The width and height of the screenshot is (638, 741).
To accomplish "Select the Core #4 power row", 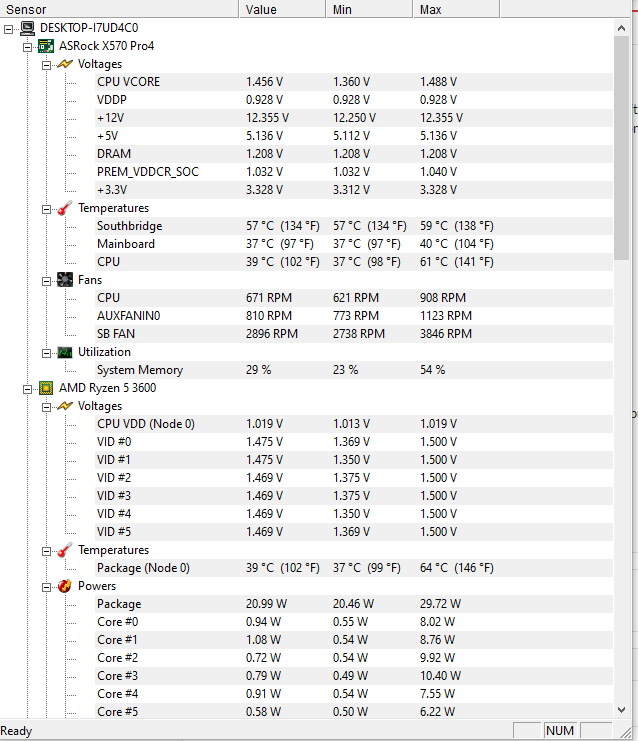I will (354, 694).
